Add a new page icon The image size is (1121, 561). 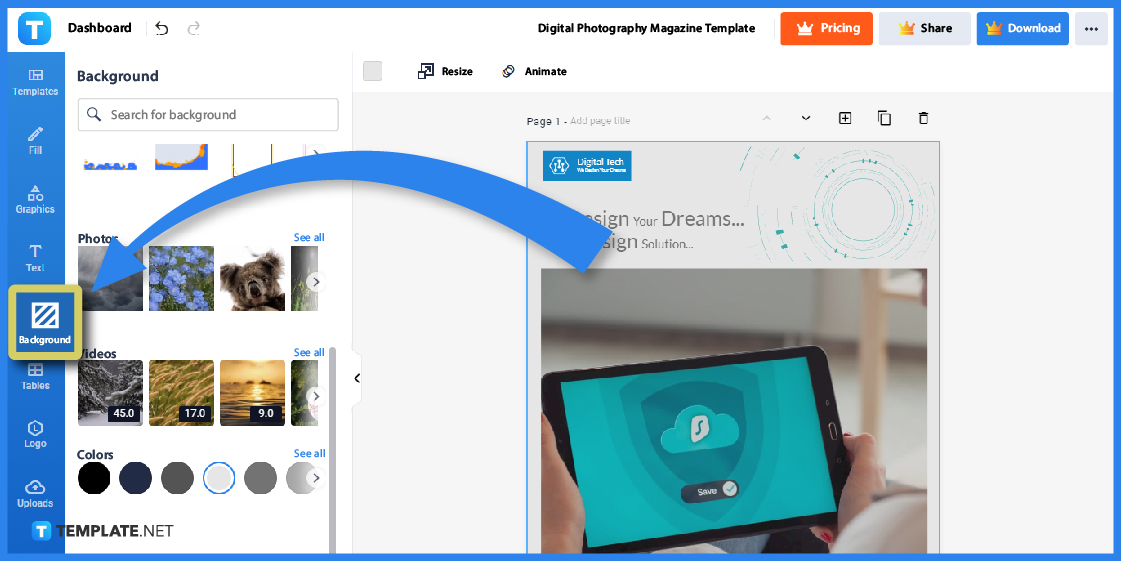(845, 118)
